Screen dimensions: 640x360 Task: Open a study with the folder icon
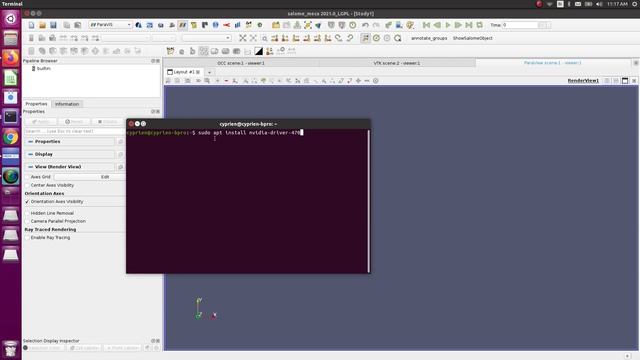coord(42,25)
